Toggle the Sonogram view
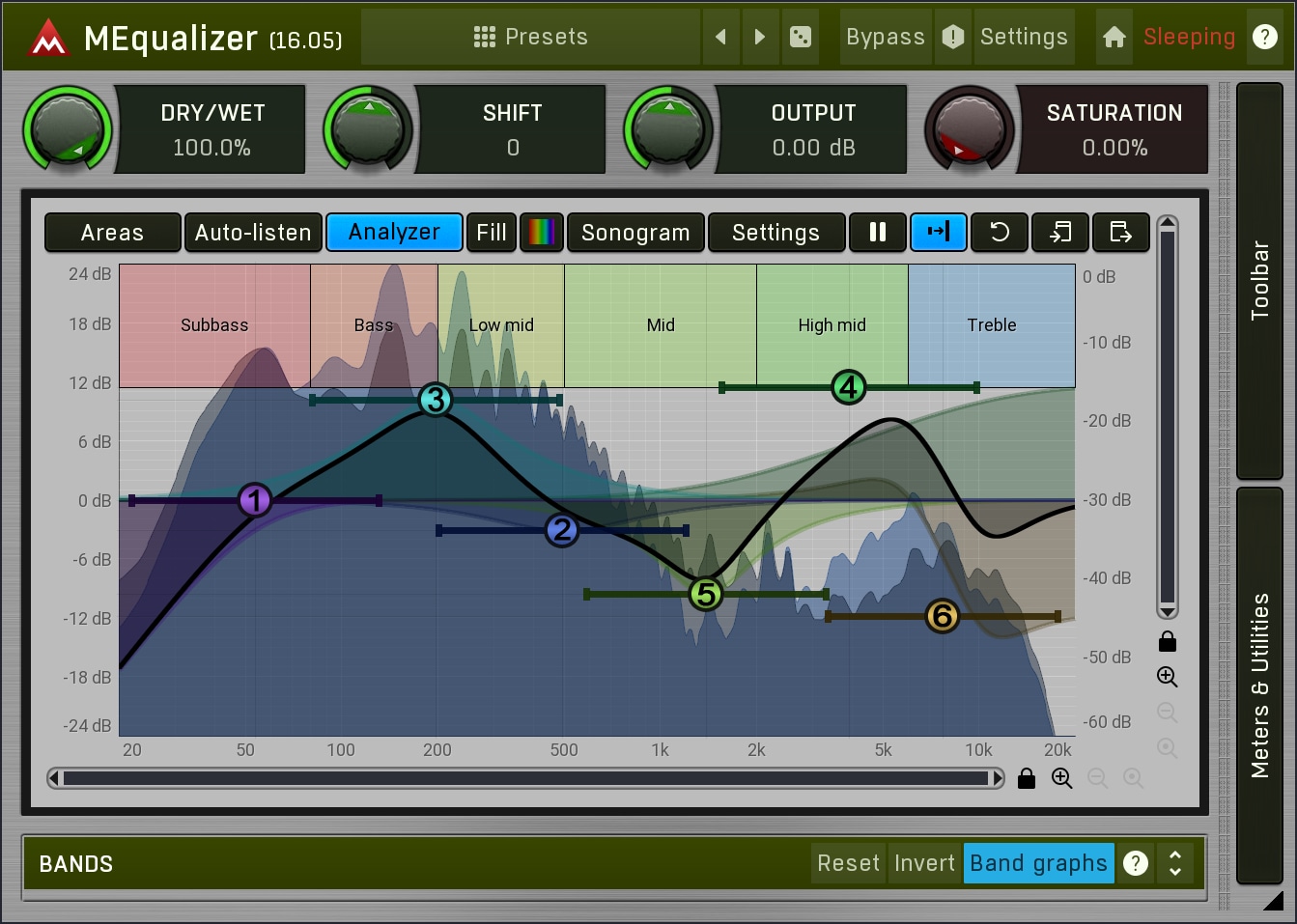Image resolution: width=1297 pixels, height=924 pixels. coord(635,233)
